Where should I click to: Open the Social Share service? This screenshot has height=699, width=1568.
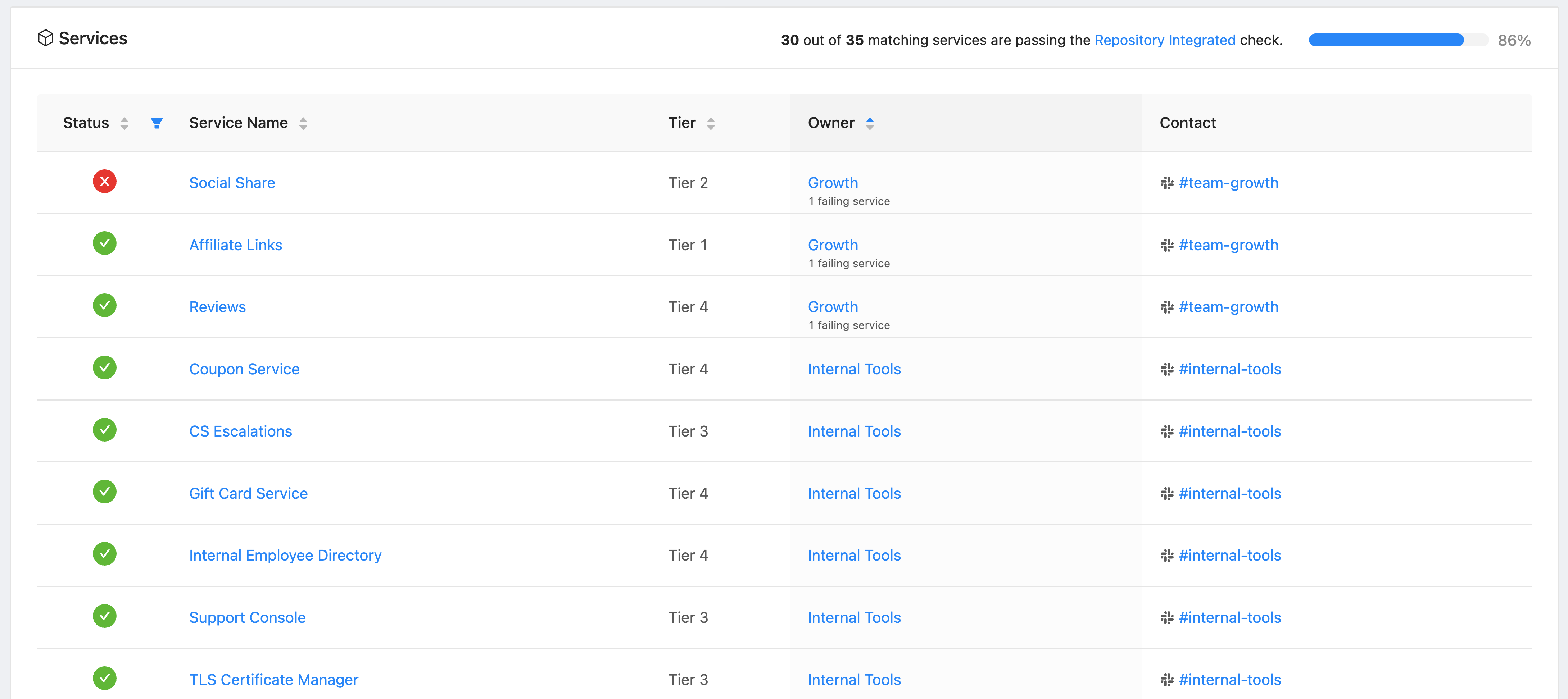(x=232, y=183)
